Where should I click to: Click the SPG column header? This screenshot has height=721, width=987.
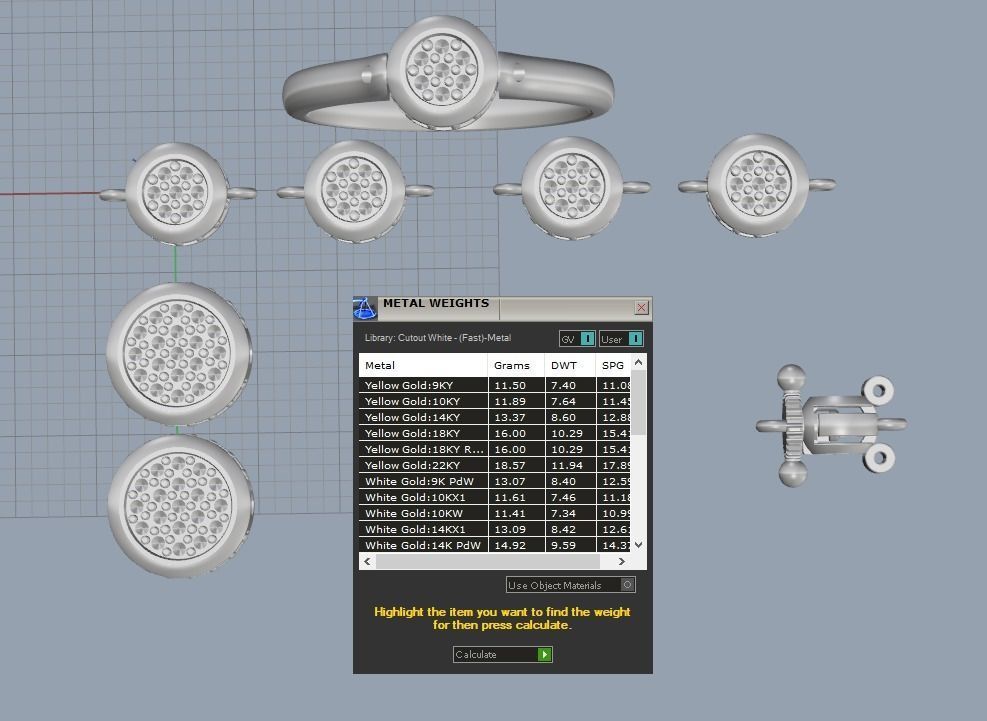point(613,365)
